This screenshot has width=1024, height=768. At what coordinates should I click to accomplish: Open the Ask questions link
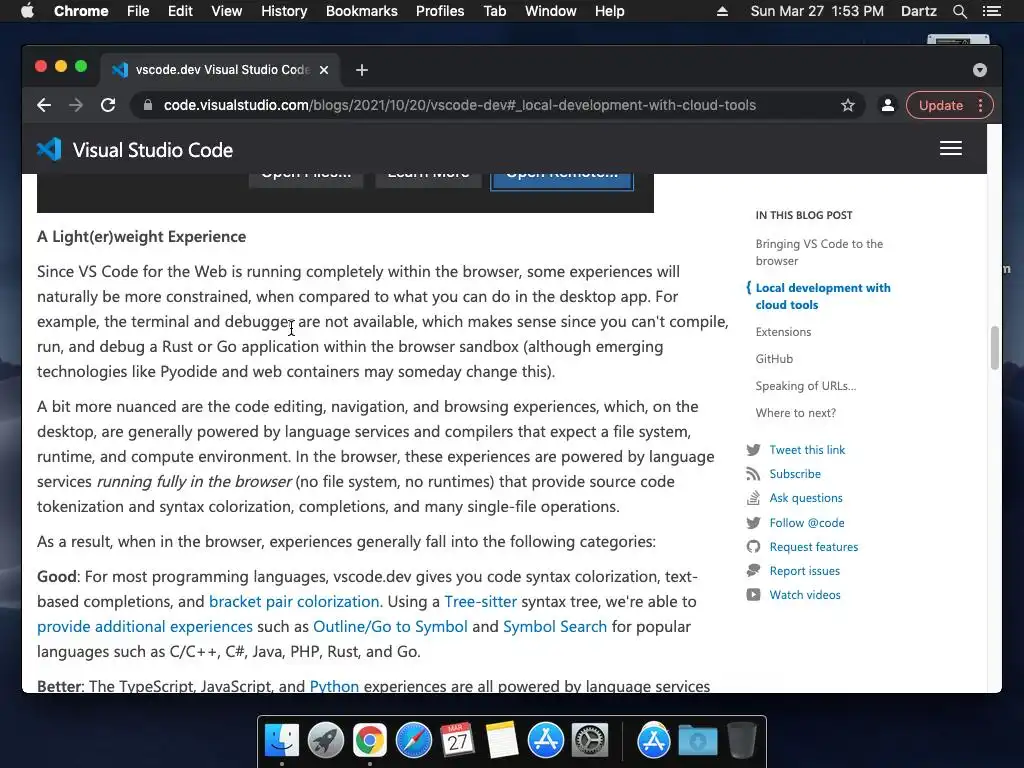pyautogui.click(x=806, y=498)
